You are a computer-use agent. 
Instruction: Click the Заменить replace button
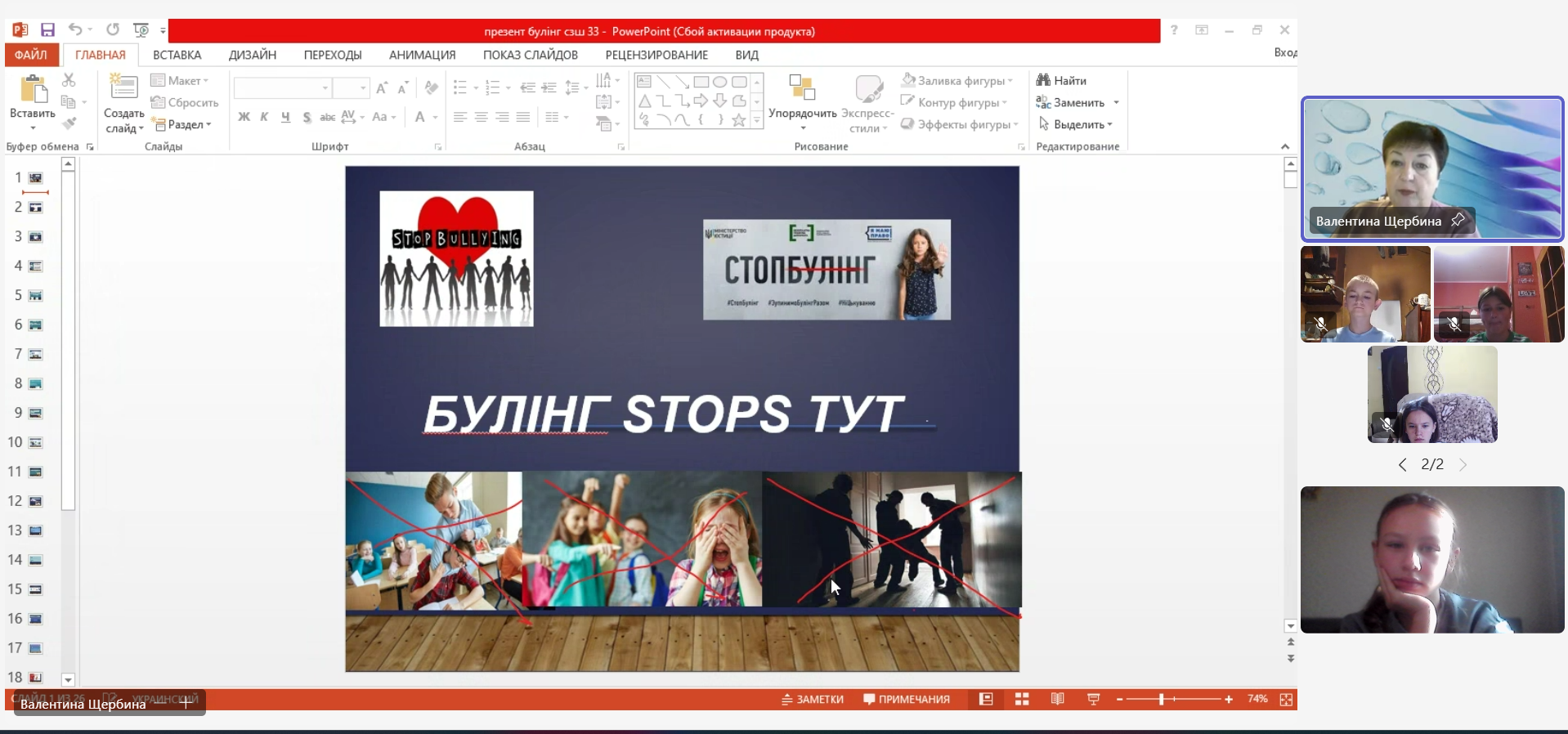(1076, 102)
